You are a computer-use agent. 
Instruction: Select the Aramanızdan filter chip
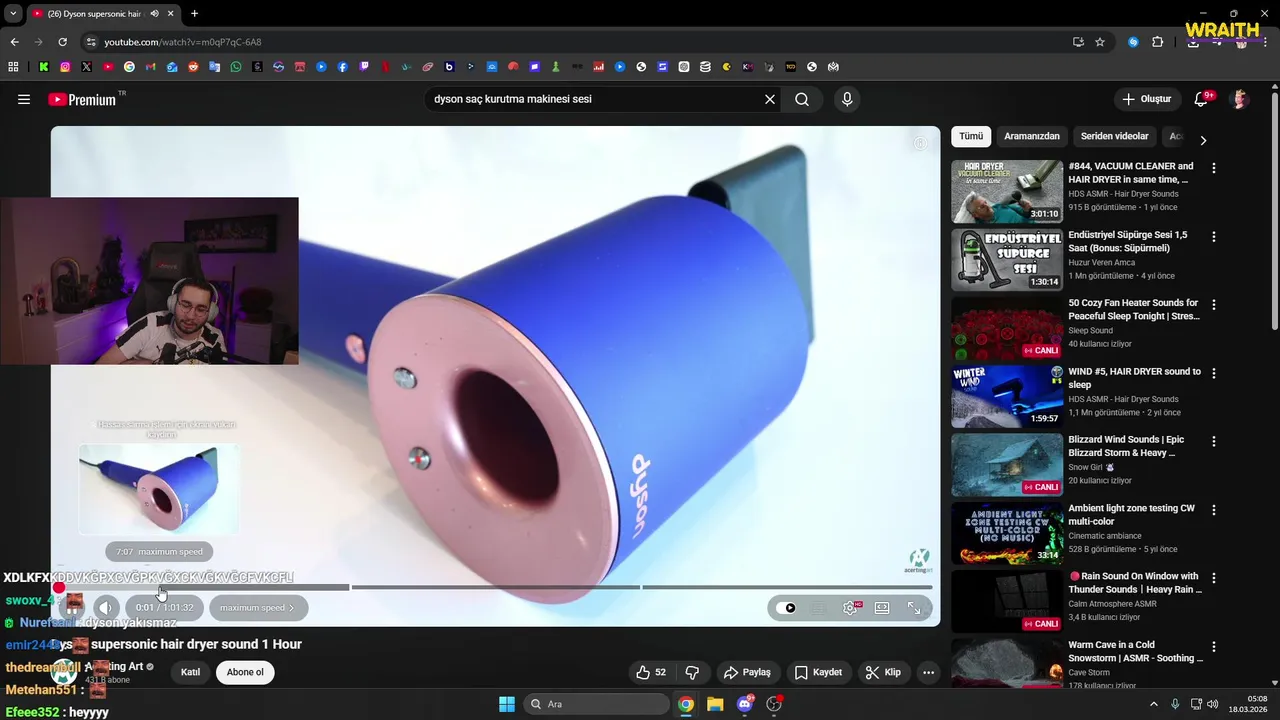[x=1032, y=136]
